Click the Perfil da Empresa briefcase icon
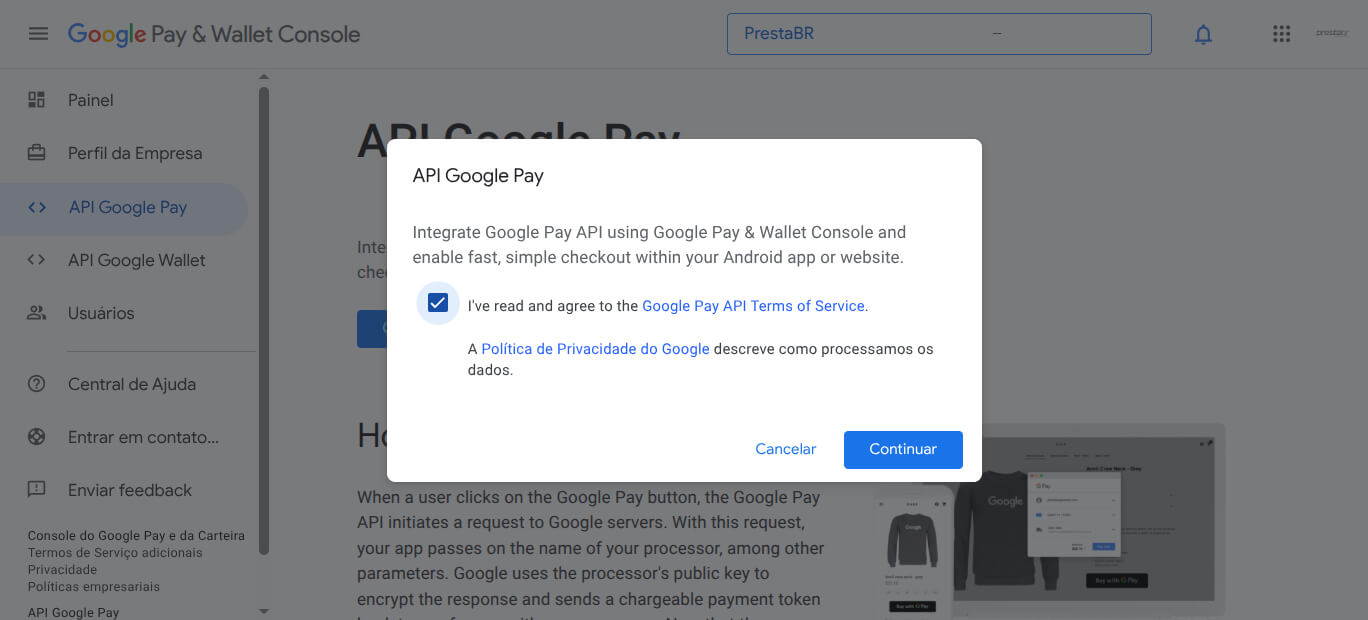This screenshot has width=1368, height=620. tap(37, 153)
